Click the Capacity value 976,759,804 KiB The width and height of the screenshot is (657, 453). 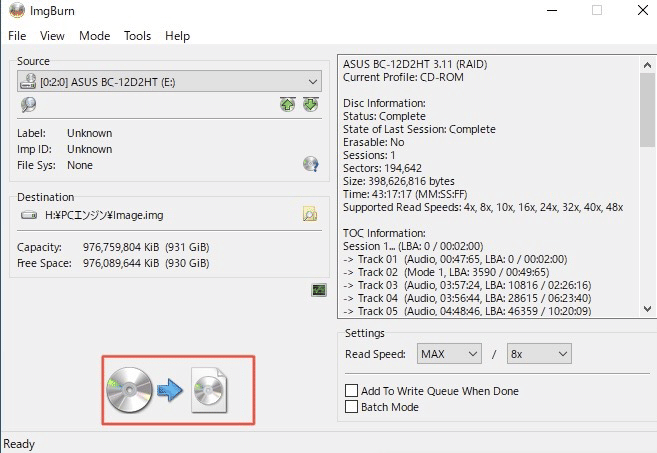[121, 247]
